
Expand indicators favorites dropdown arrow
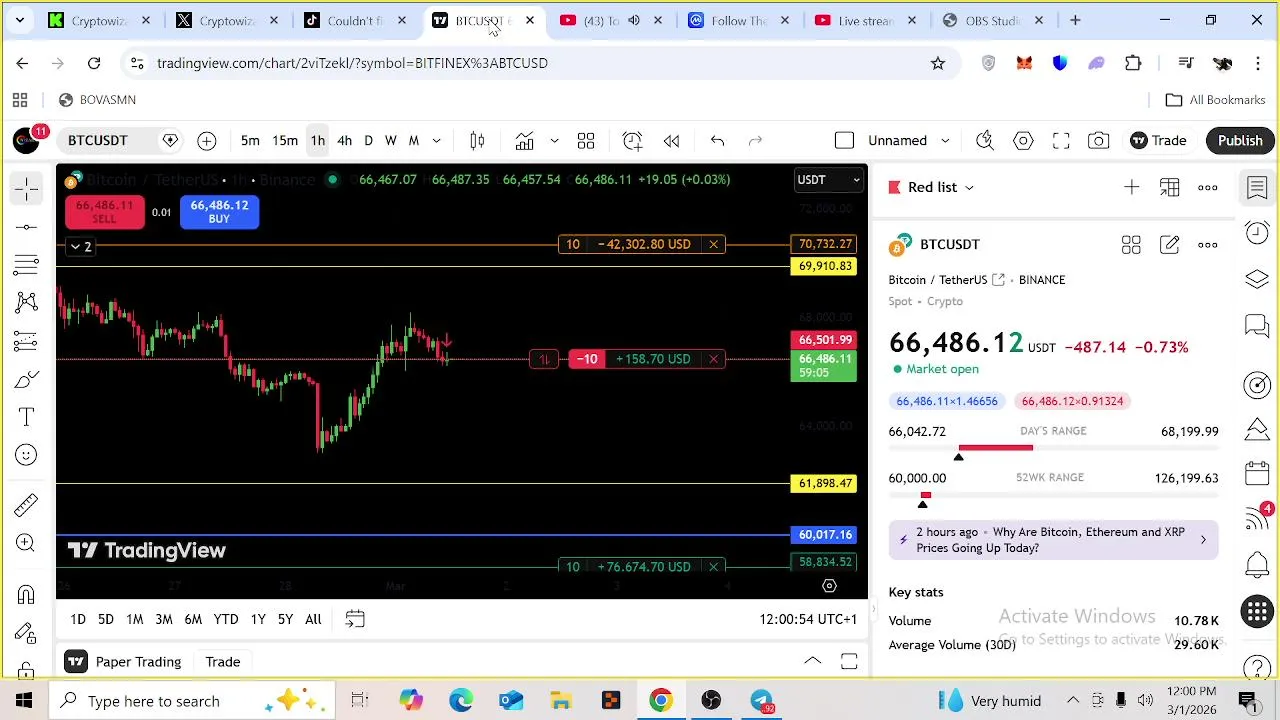[554, 141]
